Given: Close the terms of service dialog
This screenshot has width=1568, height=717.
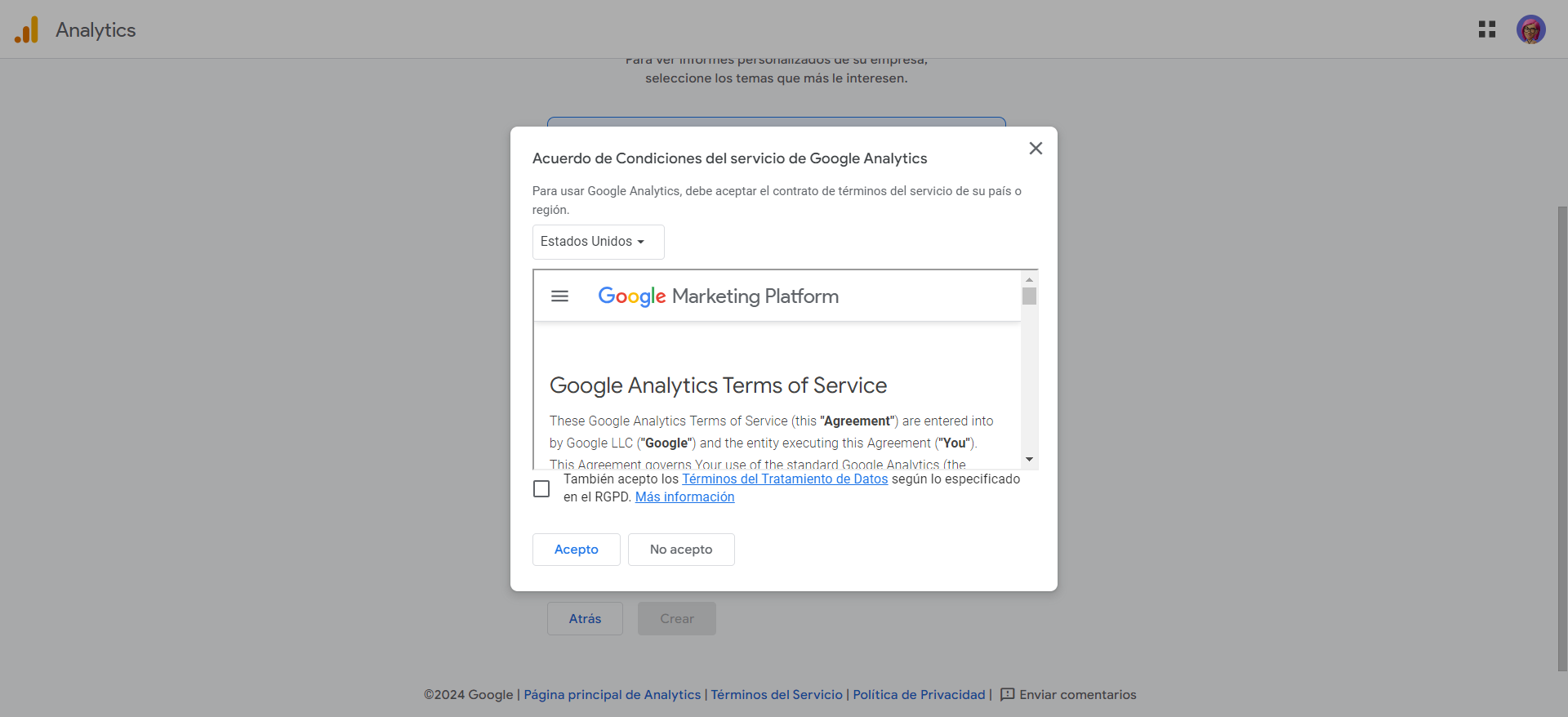Looking at the screenshot, I should (1036, 148).
